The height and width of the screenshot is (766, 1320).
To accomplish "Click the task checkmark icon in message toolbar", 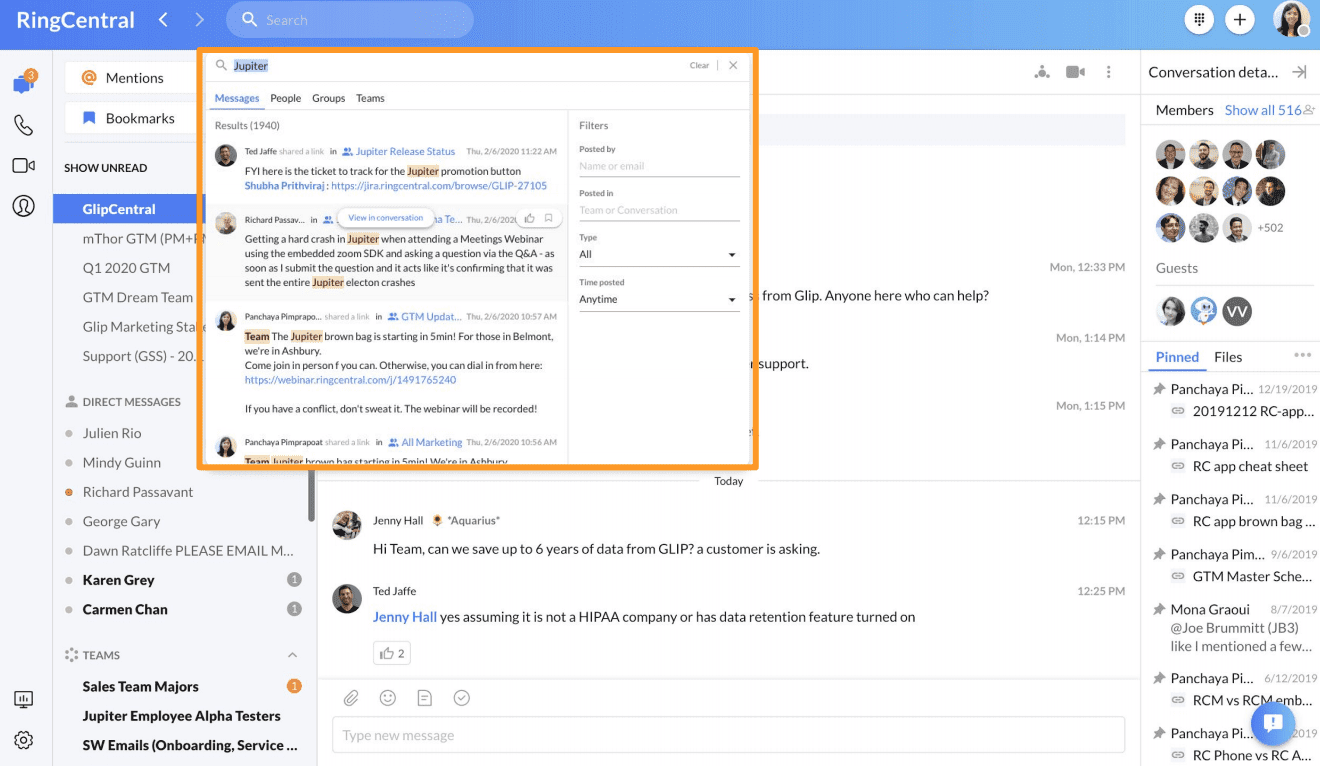I will pos(461,698).
